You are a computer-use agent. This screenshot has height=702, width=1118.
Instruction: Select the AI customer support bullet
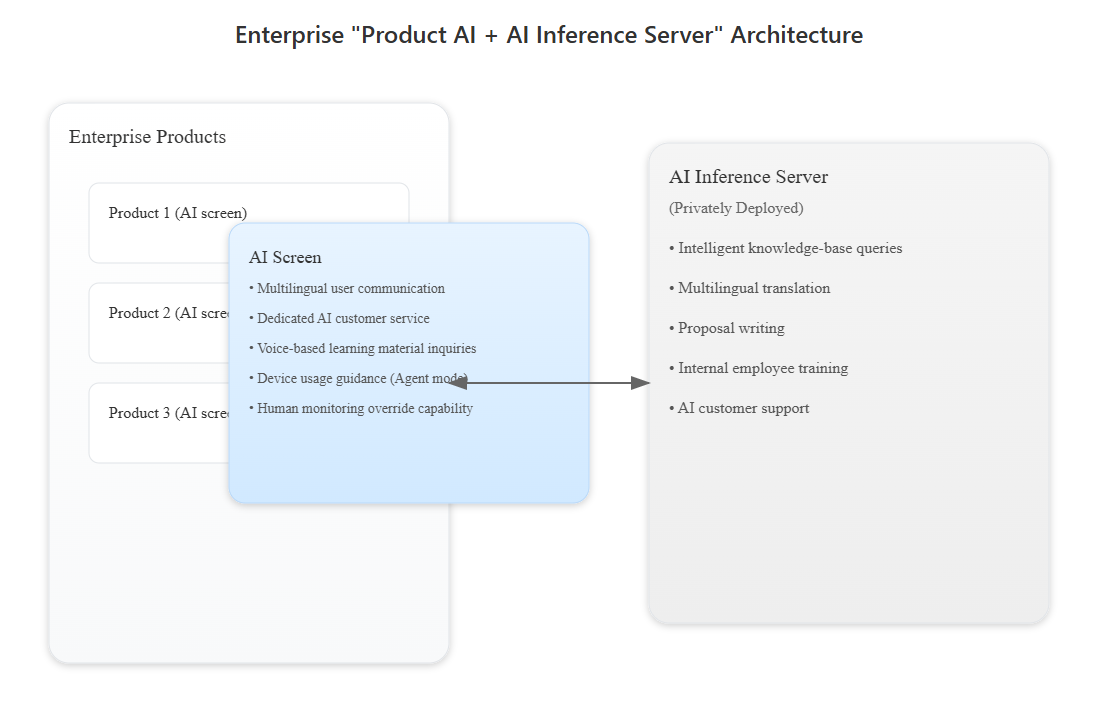(x=740, y=408)
